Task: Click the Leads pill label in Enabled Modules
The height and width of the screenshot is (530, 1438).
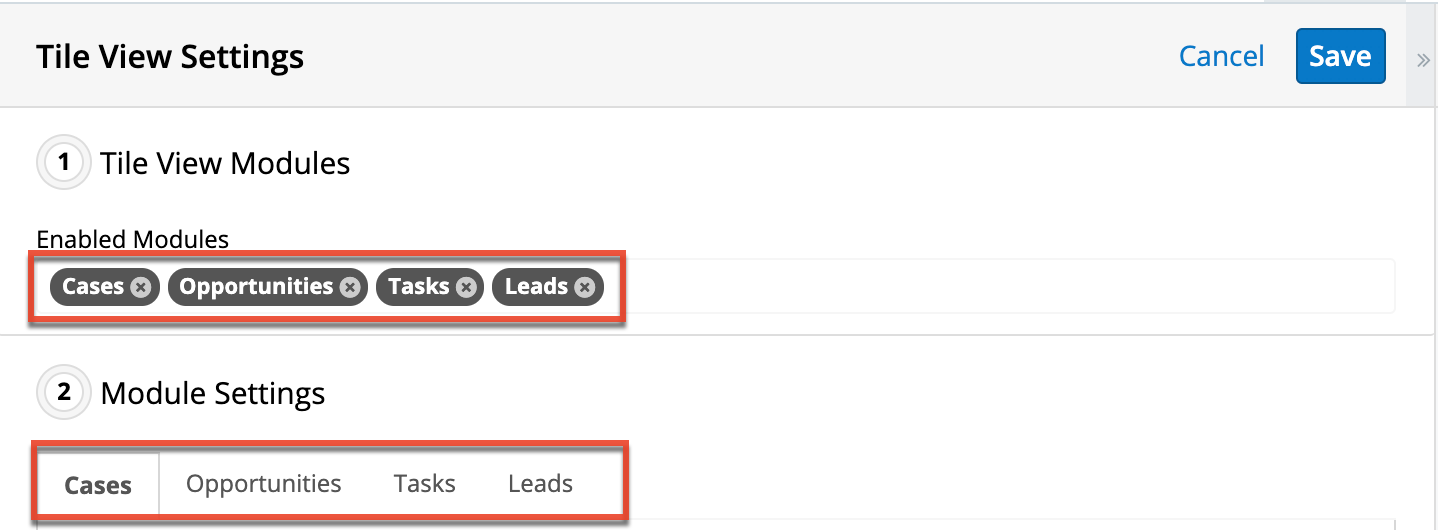Action: [x=537, y=287]
